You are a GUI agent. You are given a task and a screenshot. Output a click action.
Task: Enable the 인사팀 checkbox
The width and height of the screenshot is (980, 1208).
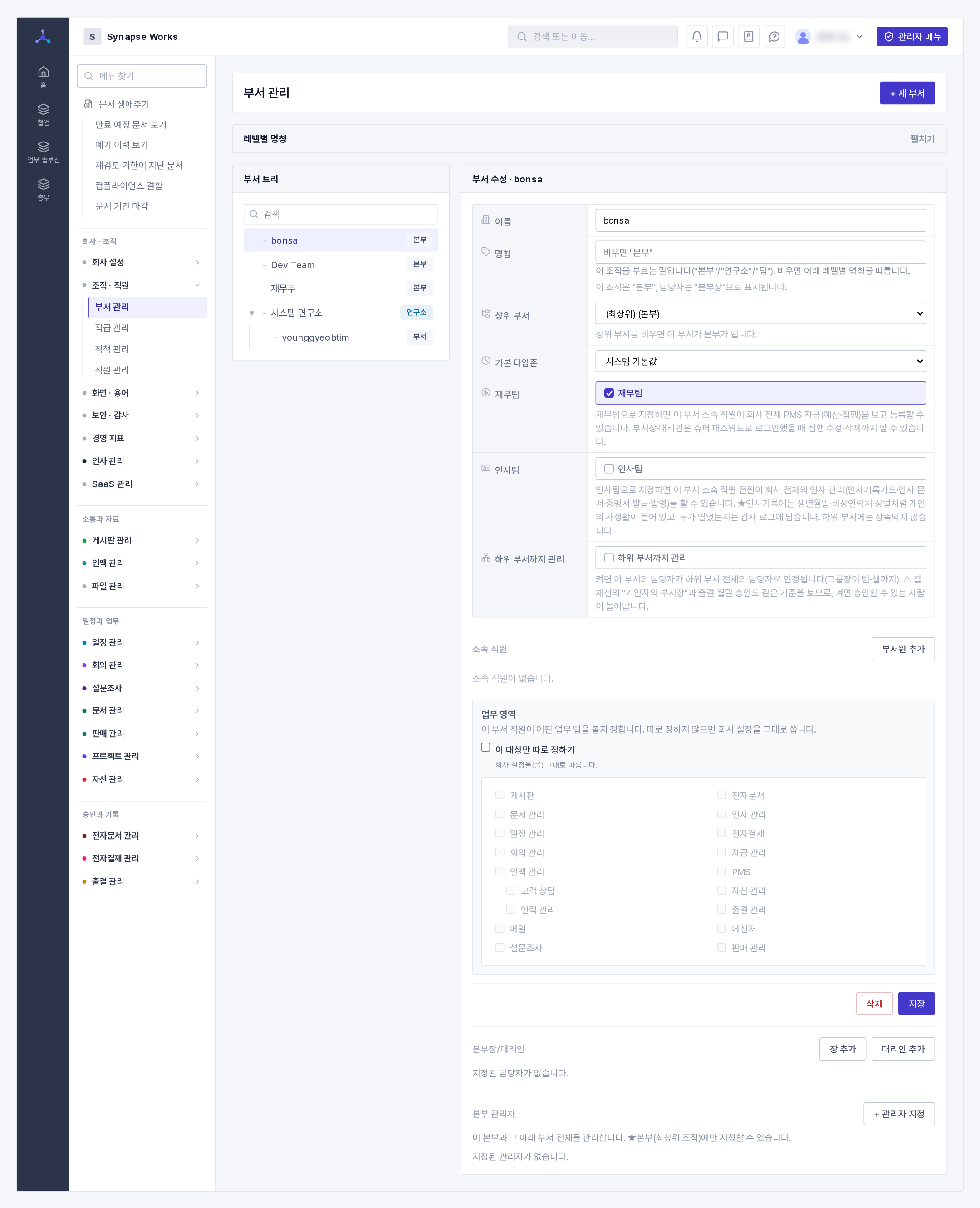pyautogui.click(x=609, y=469)
